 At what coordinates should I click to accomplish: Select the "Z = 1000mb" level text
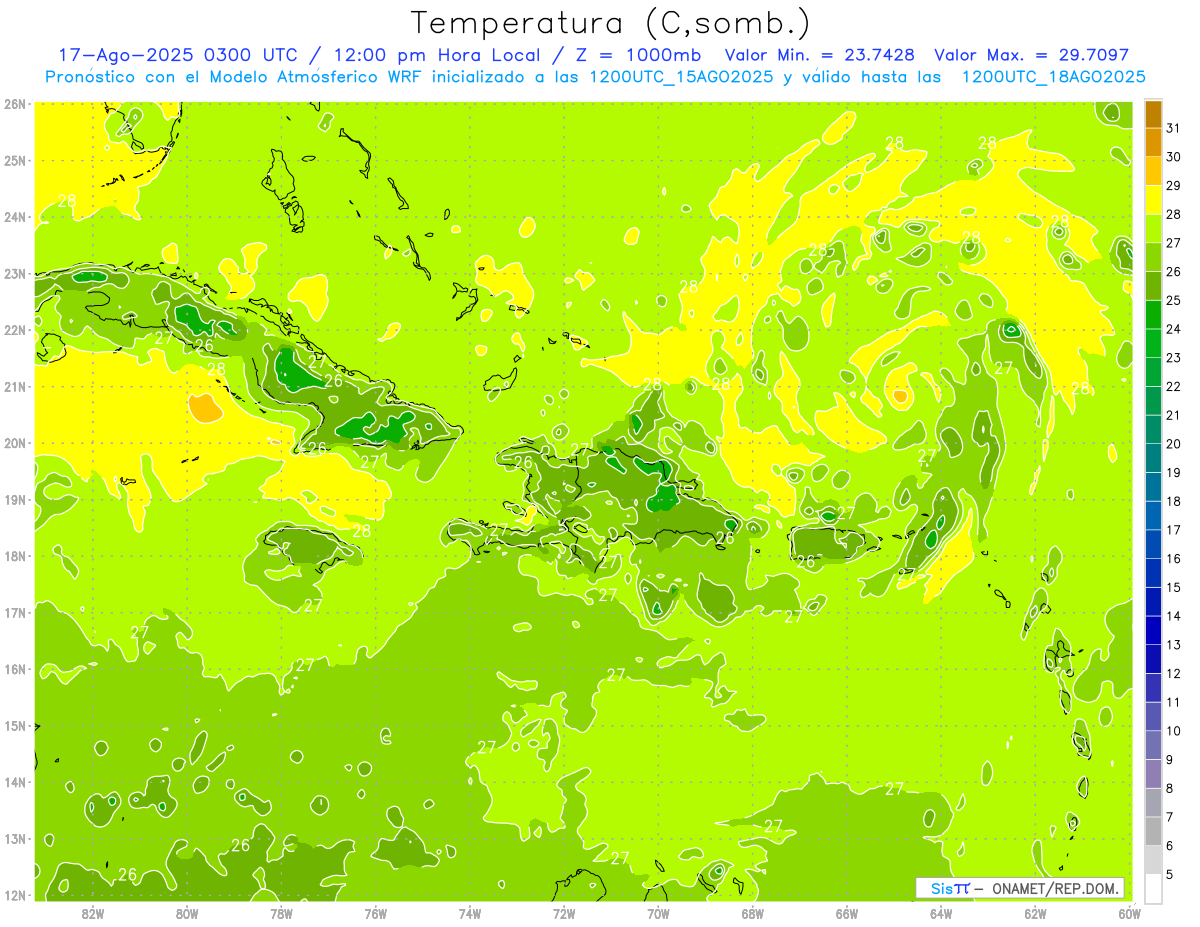point(637,55)
